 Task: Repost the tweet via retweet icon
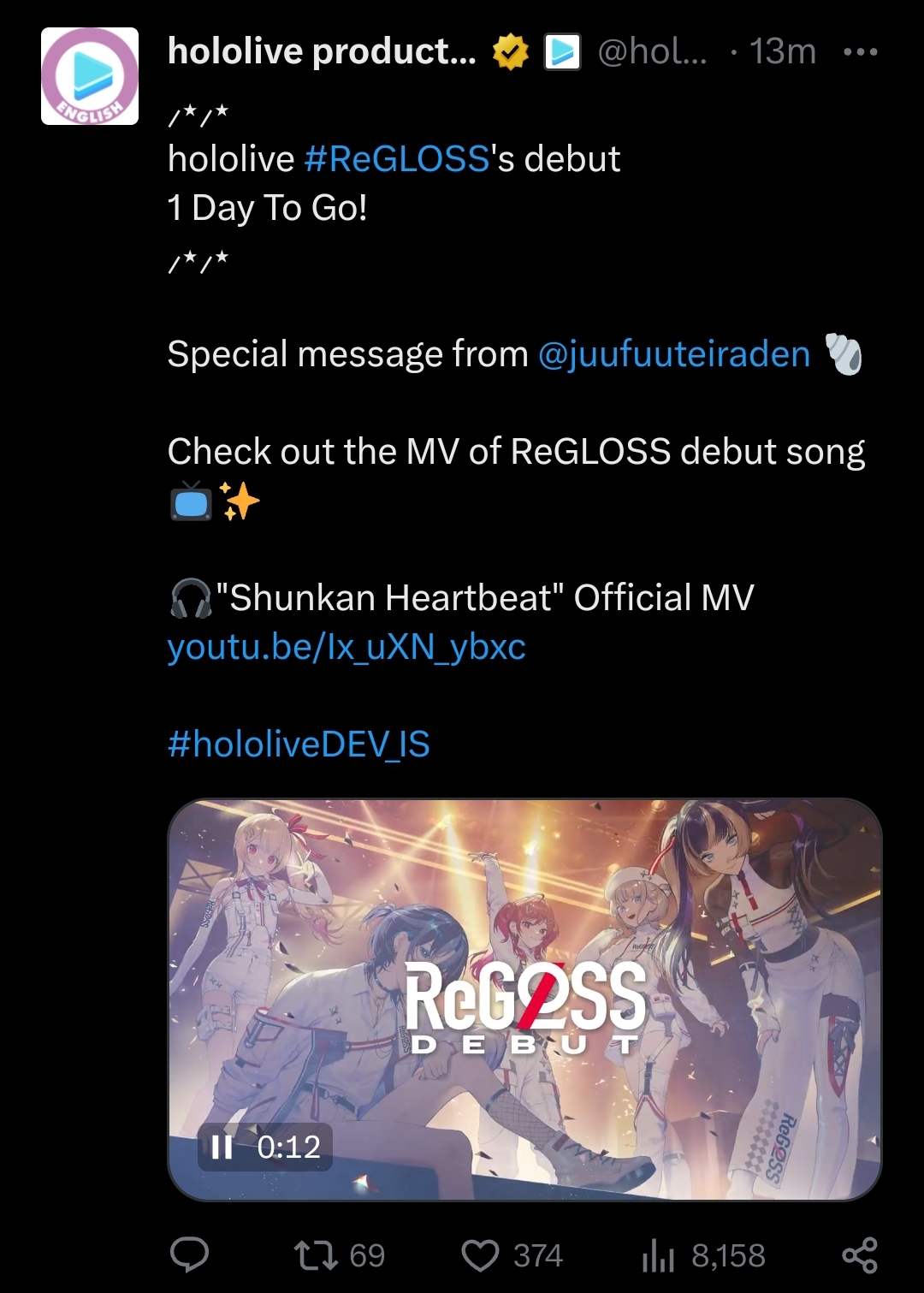click(x=316, y=1255)
